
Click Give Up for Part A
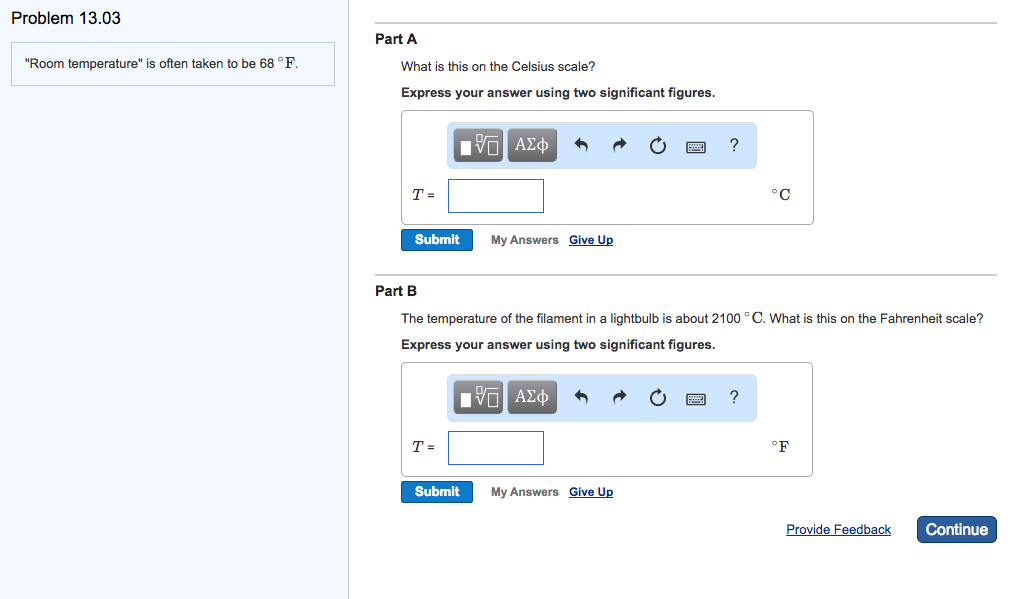[590, 239]
